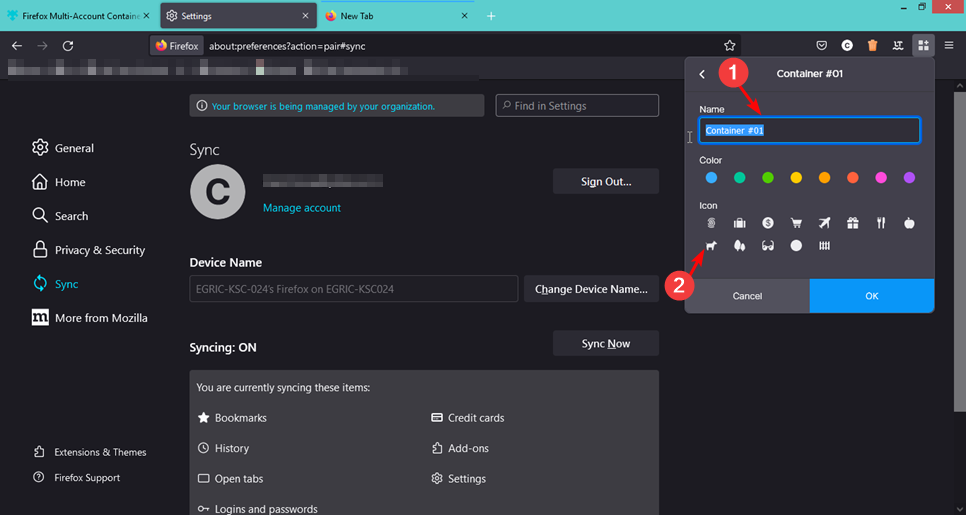The image size is (966, 515).
Task: Pick the pink container color
Action: click(881, 177)
